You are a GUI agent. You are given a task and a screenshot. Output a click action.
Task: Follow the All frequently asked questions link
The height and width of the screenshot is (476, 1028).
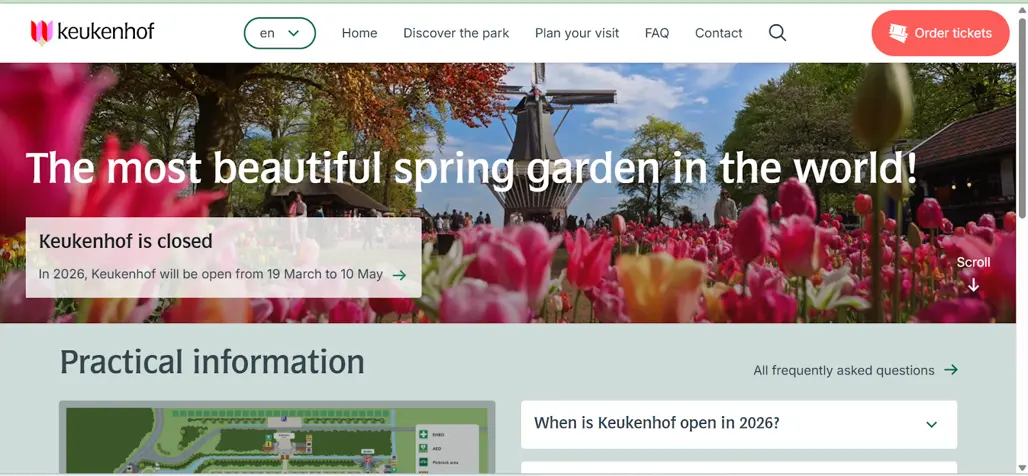pyautogui.click(x=843, y=370)
